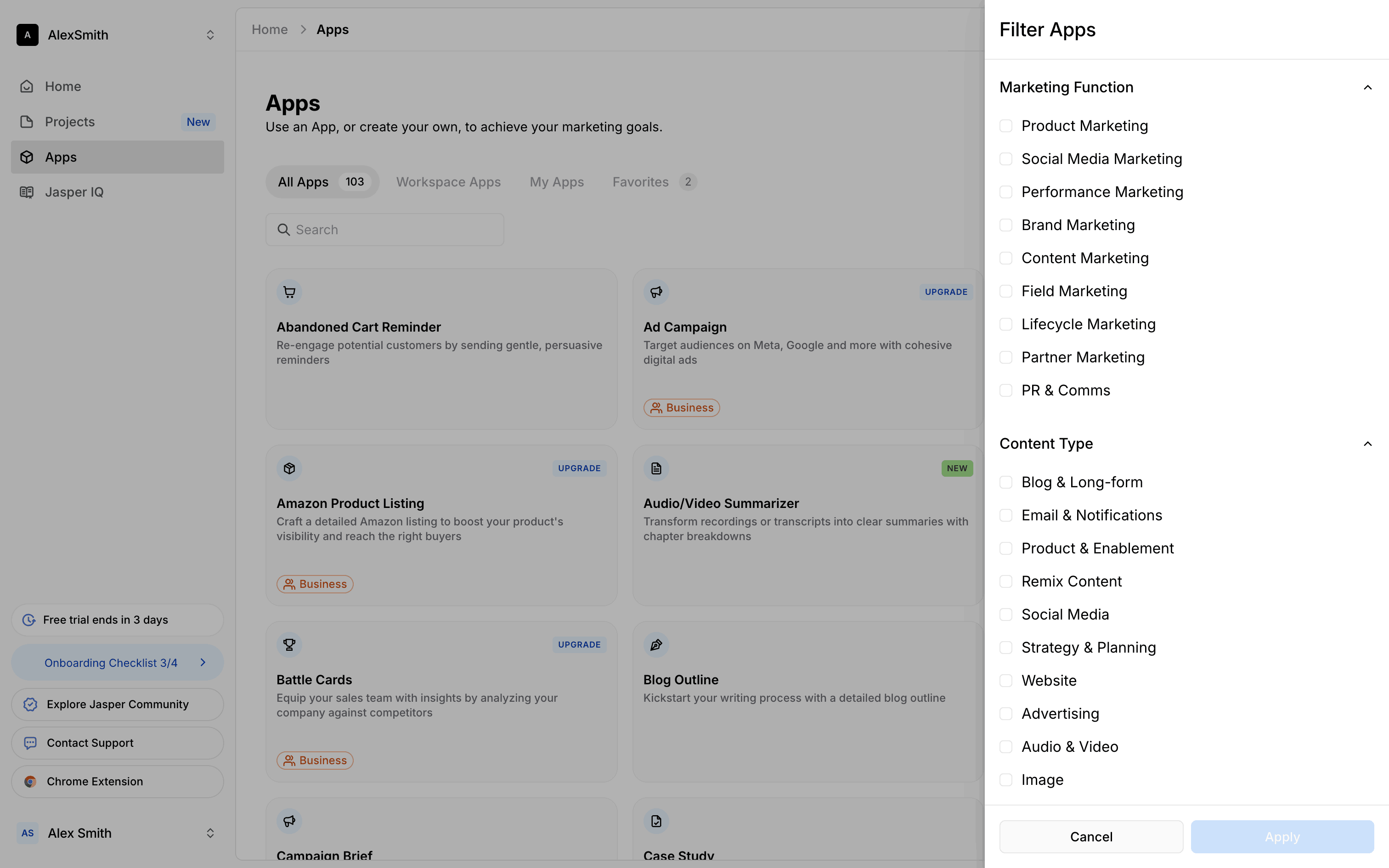Tick the Email & Notifications checkbox

pyautogui.click(x=1005, y=515)
